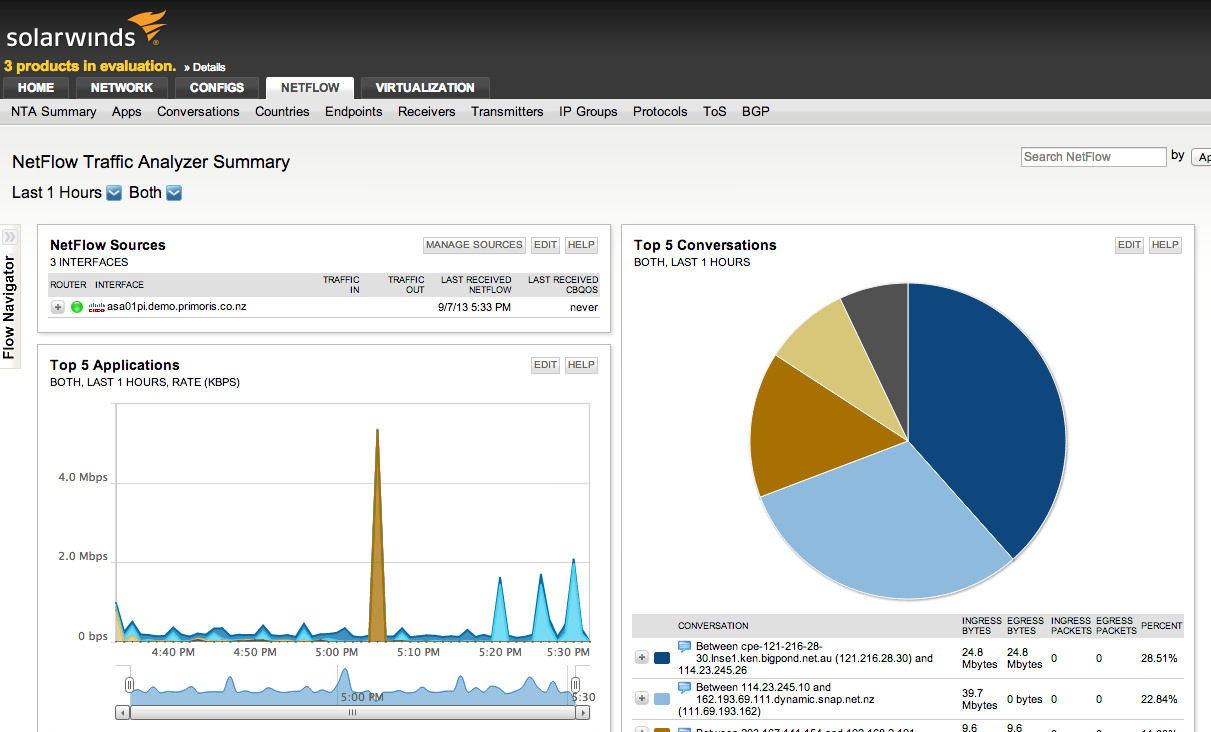Image resolution: width=1211 pixels, height=732 pixels.
Task: Click the light blue legend swatch for 114.23.245.10
Action: (662, 699)
